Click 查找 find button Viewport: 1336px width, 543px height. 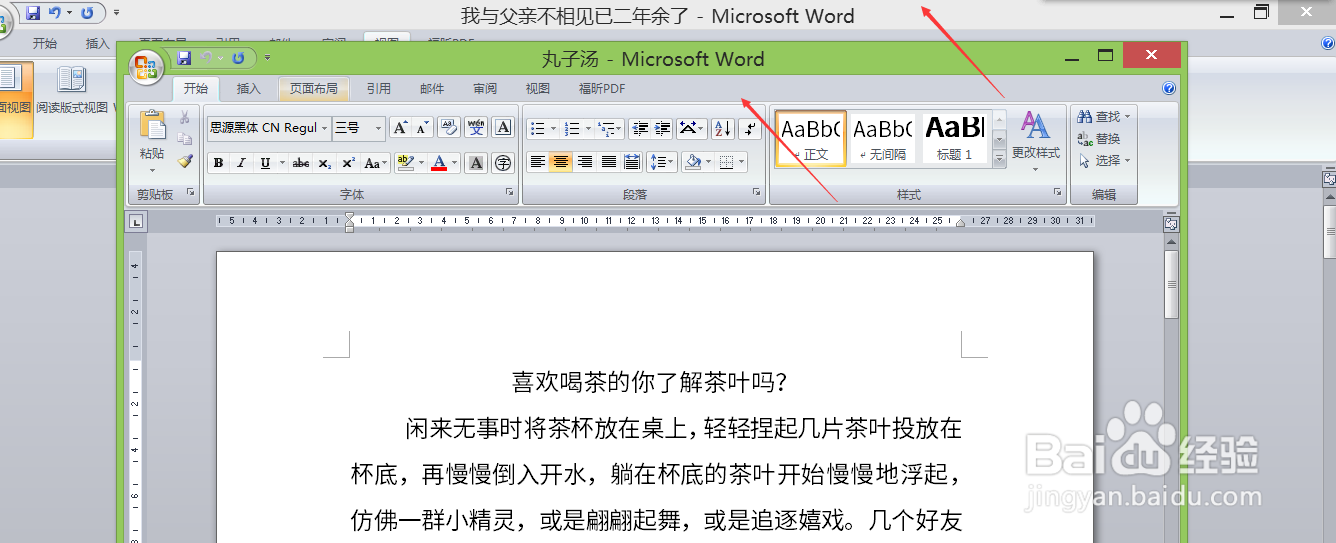(1104, 117)
